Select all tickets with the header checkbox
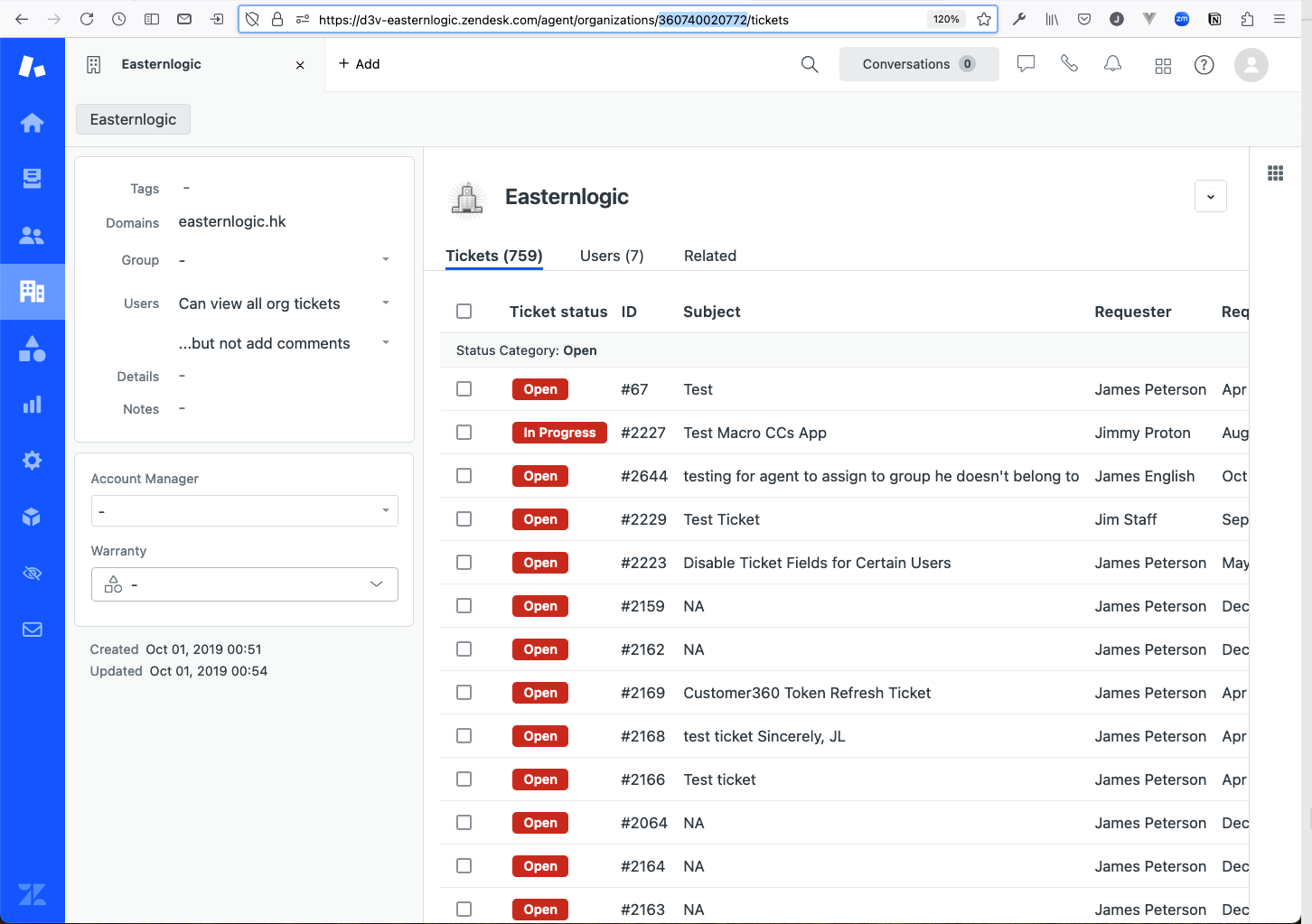Viewport: 1312px width, 924px height. point(464,311)
